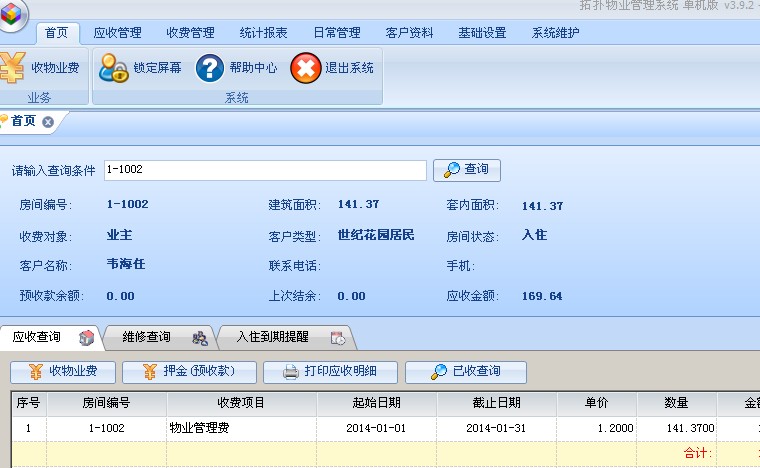Click the application logo orb
Image resolution: width=760 pixels, height=468 pixels.
pyautogui.click(x=12, y=14)
